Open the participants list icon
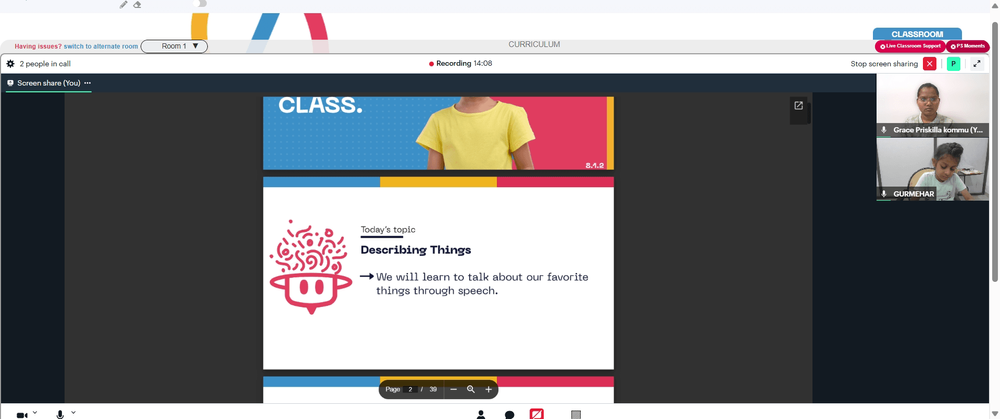The height and width of the screenshot is (419, 1000). 481,415
